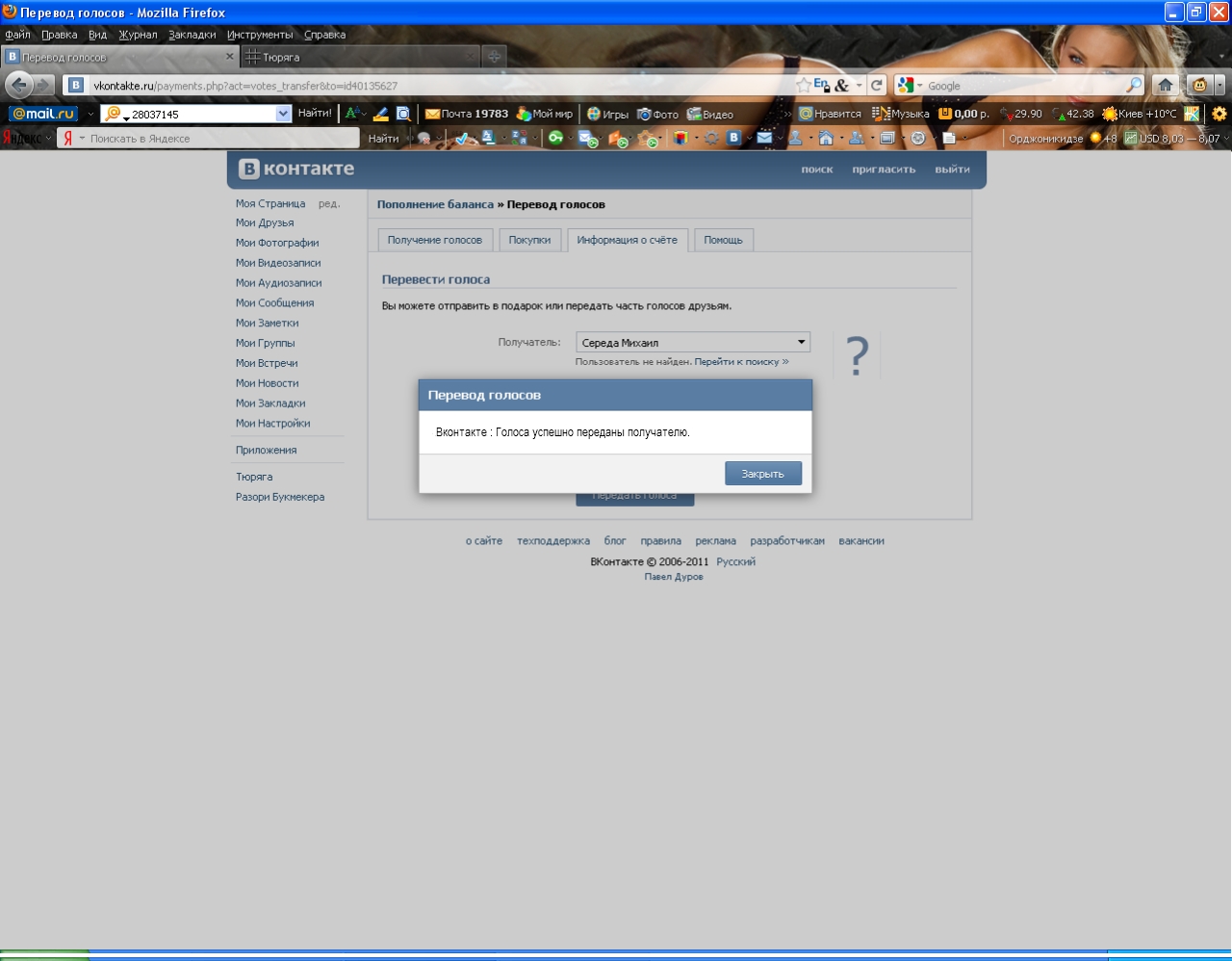This screenshot has height=961, width=1232.
Task: Click the Вконтакте header logo
Action: pos(296,169)
